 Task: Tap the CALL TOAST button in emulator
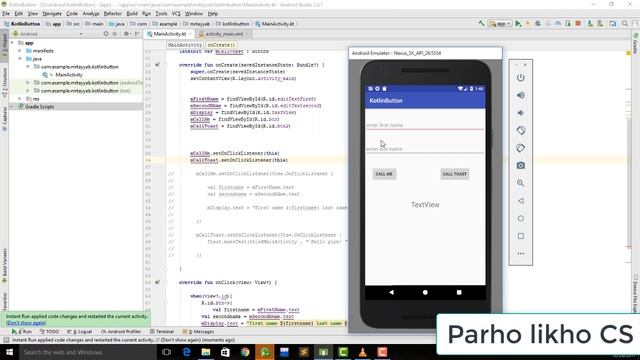pyautogui.click(x=454, y=174)
